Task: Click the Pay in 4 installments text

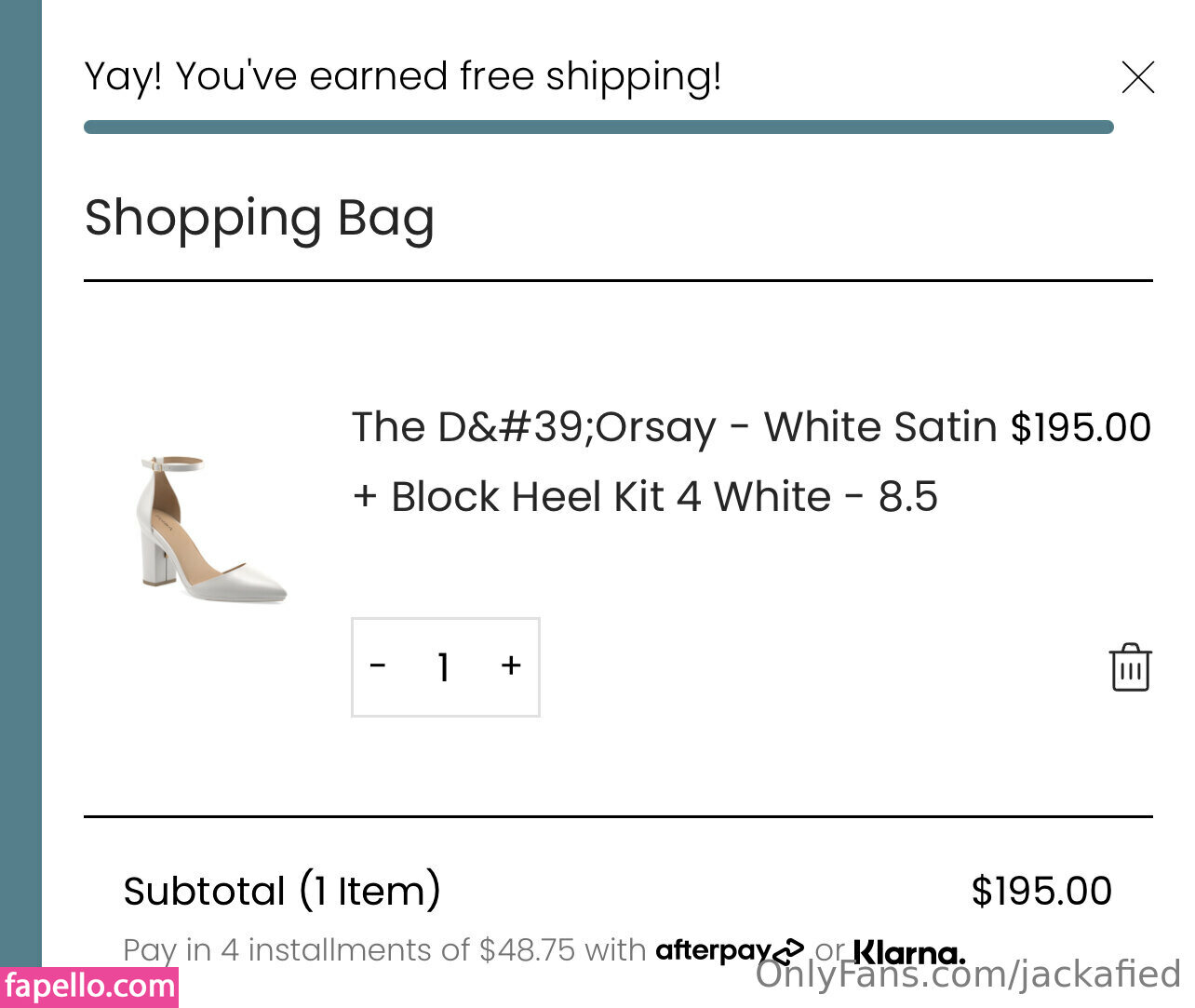Action: click(x=383, y=950)
